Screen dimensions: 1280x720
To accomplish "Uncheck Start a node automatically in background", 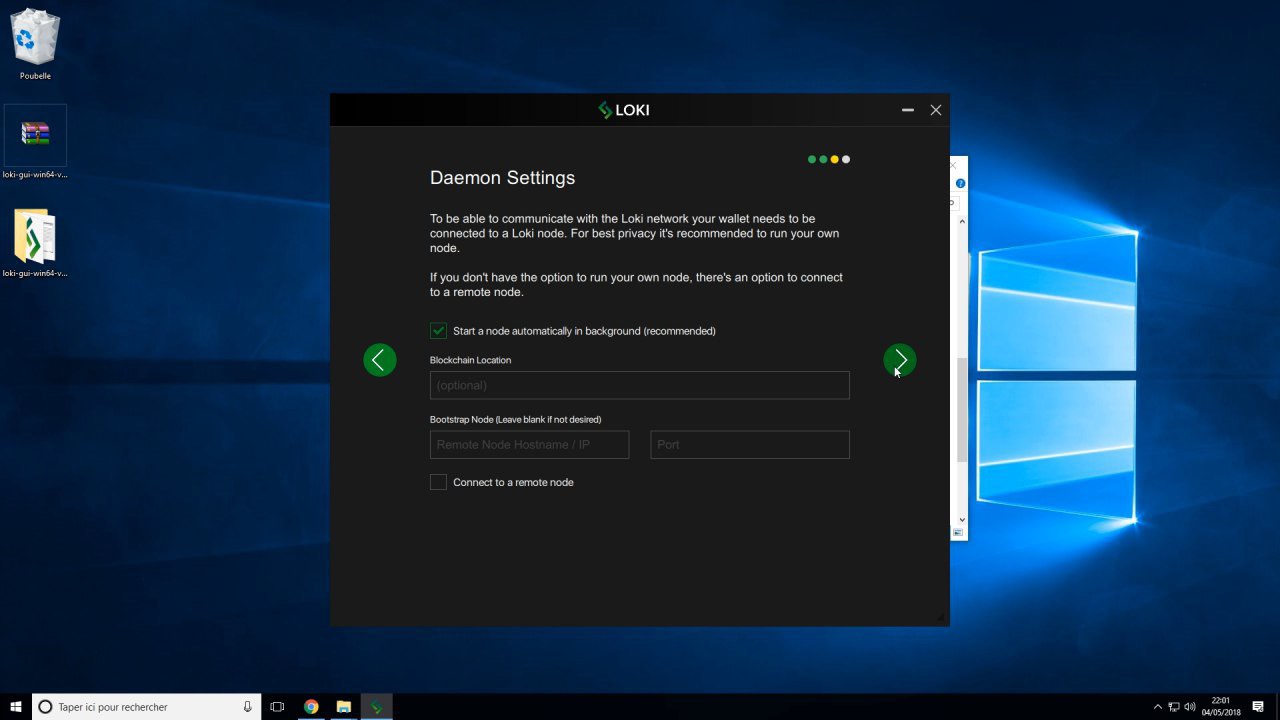I will pos(438,331).
